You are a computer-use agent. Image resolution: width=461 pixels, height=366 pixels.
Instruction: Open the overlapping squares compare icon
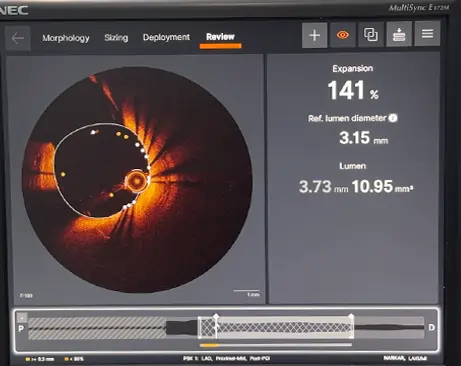click(x=371, y=34)
